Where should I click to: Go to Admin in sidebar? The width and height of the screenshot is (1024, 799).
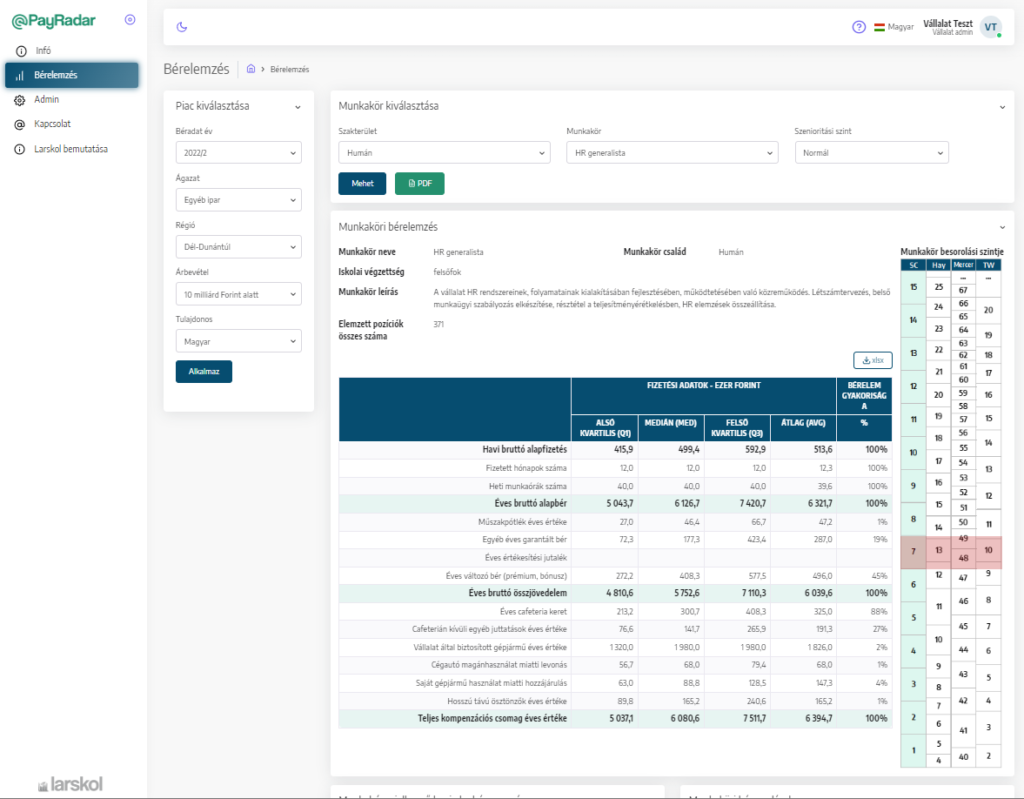(x=46, y=100)
